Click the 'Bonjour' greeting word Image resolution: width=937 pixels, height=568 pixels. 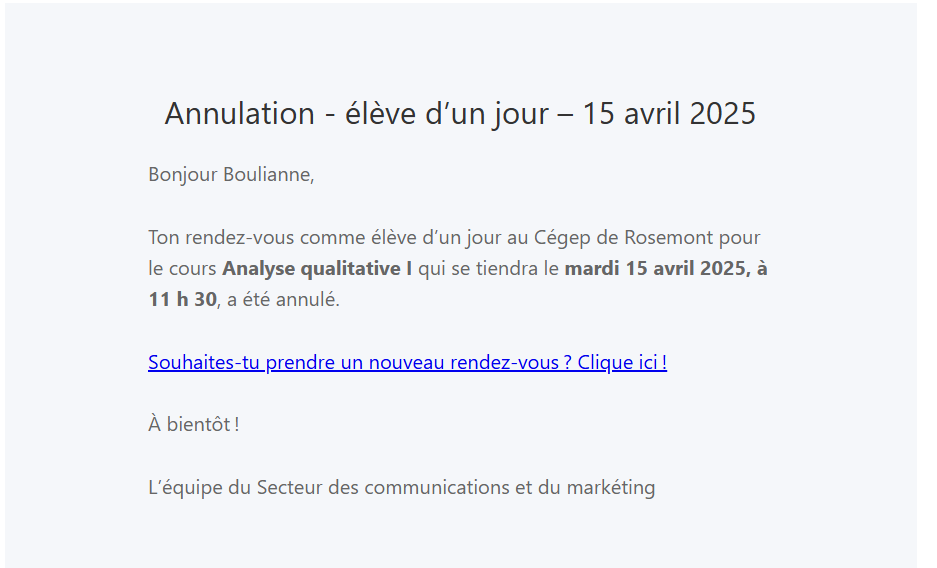pos(183,175)
